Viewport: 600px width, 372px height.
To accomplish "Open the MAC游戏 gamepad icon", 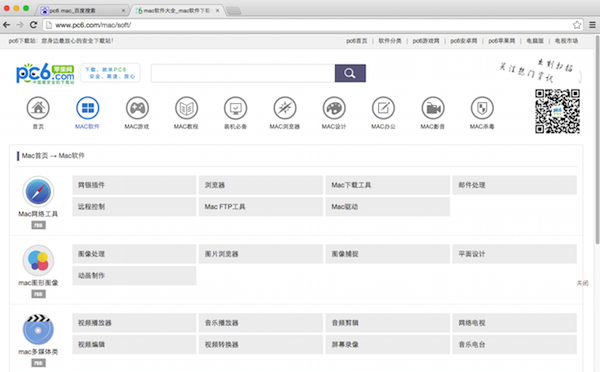I will [x=137, y=108].
